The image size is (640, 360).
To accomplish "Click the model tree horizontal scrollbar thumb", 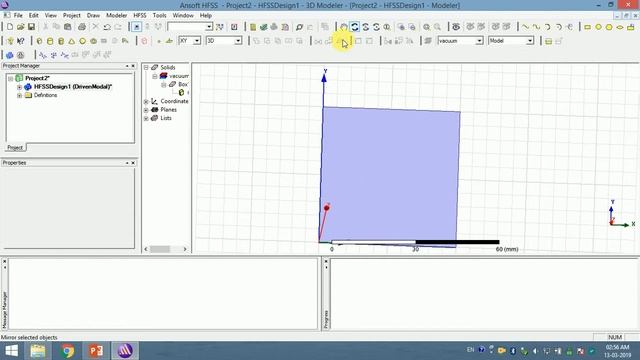I will click(160, 249).
